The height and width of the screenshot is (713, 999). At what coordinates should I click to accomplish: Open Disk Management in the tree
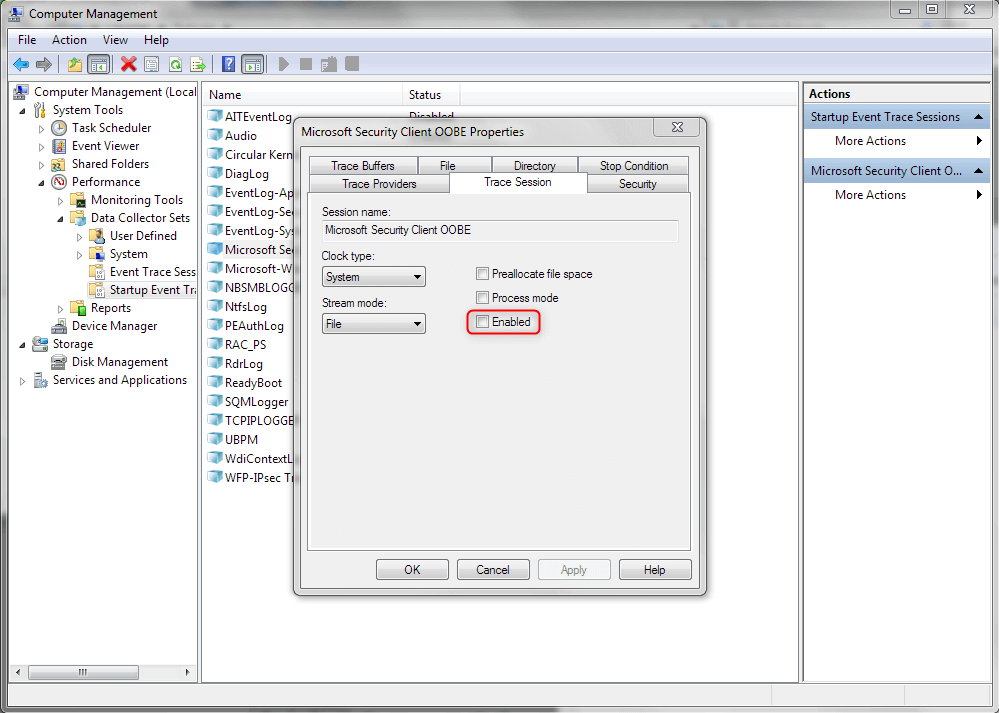click(x=119, y=362)
